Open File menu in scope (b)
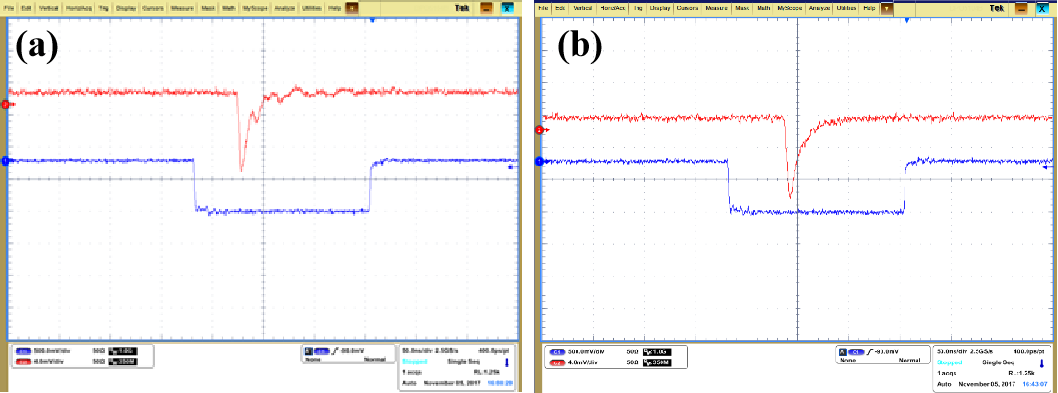The height and width of the screenshot is (393, 1058). point(543,8)
